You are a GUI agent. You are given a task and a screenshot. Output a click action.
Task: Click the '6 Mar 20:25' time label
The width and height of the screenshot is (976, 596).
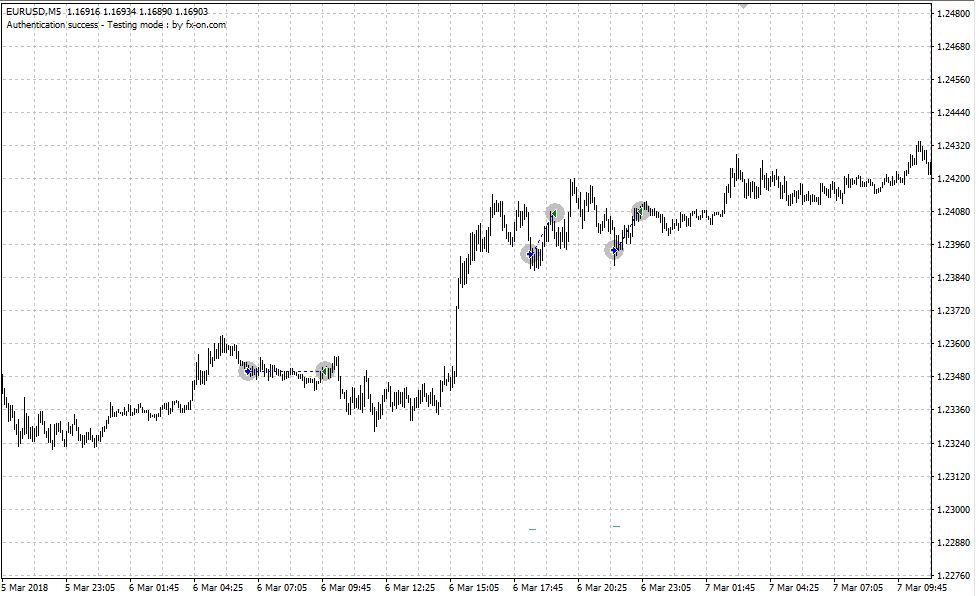602,587
